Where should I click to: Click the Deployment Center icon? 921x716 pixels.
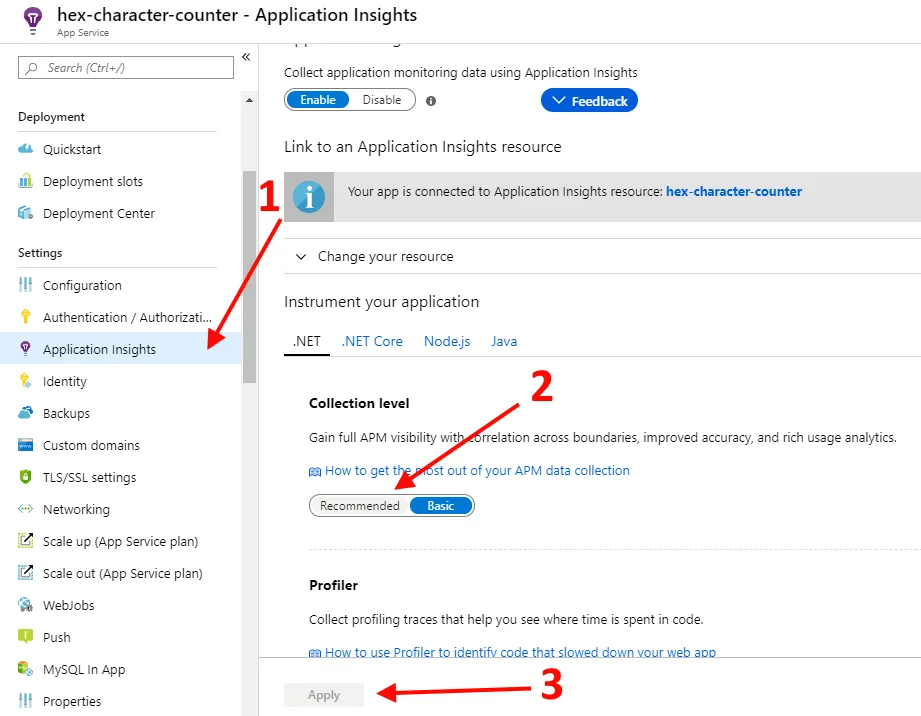point(26,214)
